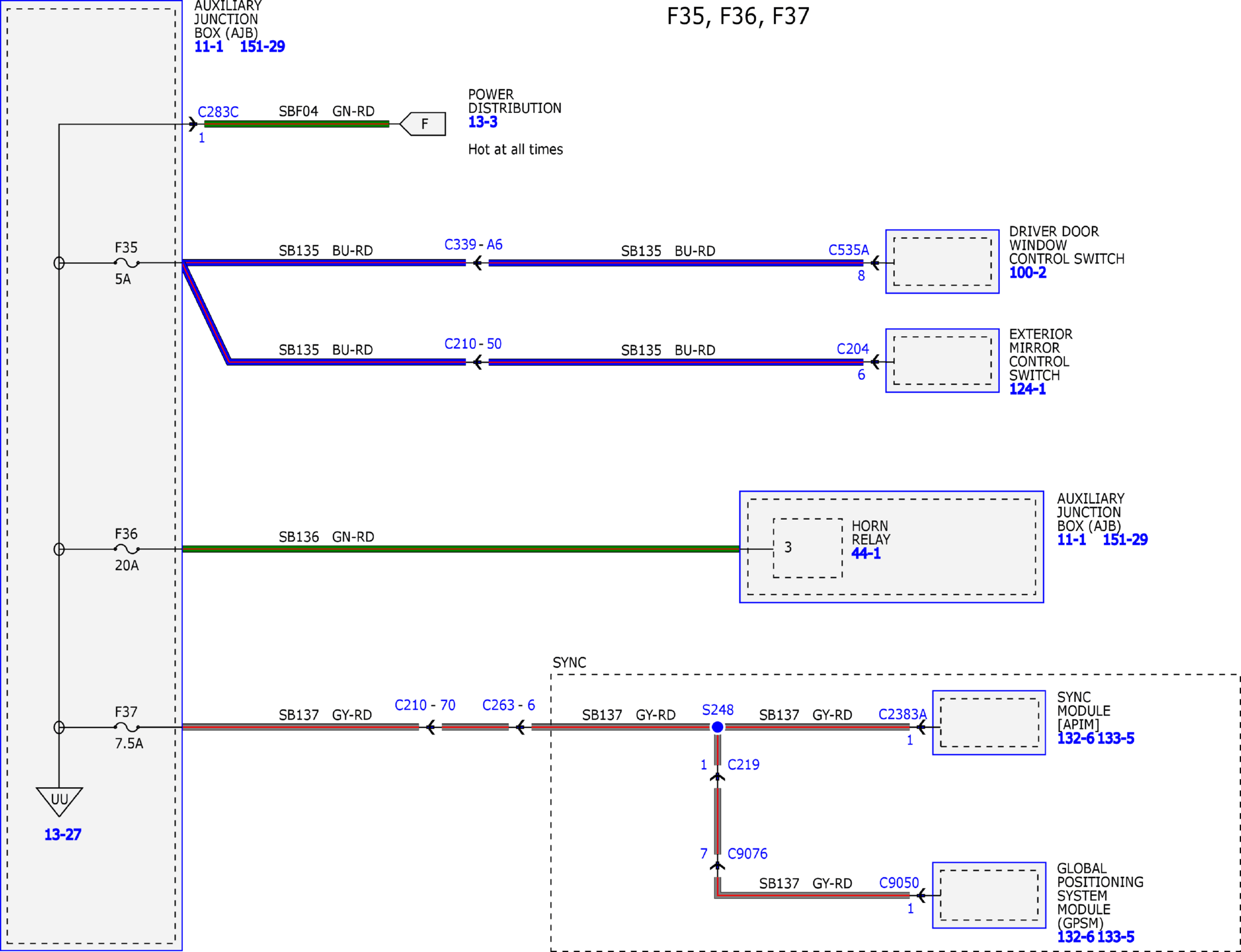This screenshot has height=952, width=1241.
Task: Click the 'Hot at all times' note
Action: [x=515, y=150]
